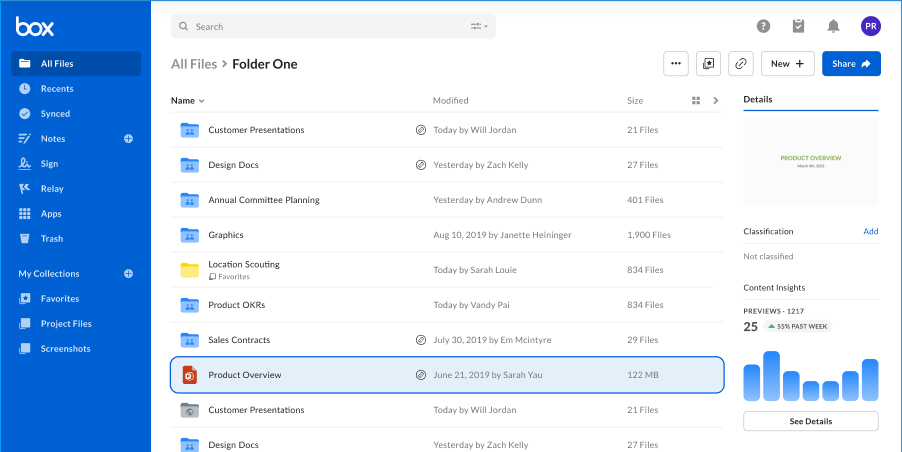The width and height of the screenshot is (902, 452).
Task: Add a new collection with plus icon
Action: tap(128, 274)
